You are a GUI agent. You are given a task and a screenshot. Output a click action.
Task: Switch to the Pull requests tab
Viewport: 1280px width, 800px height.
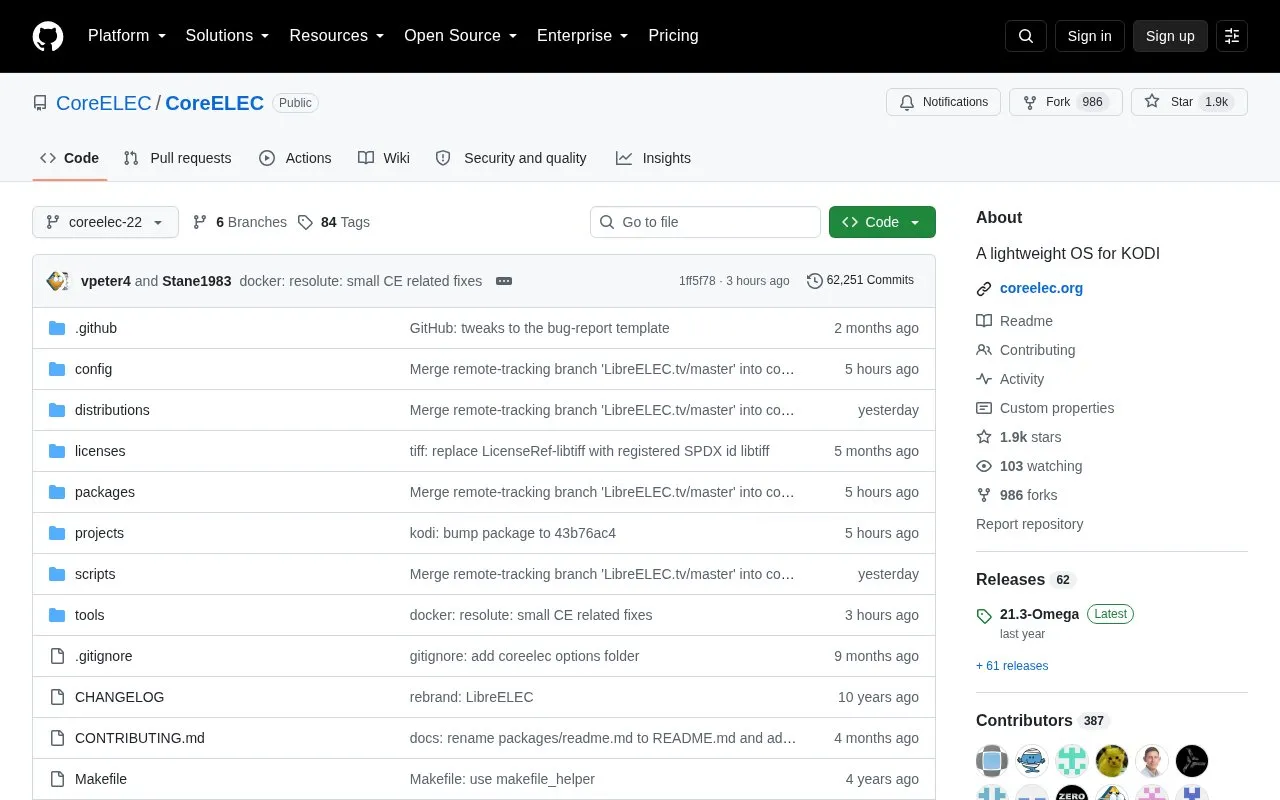tap(177, 158)
